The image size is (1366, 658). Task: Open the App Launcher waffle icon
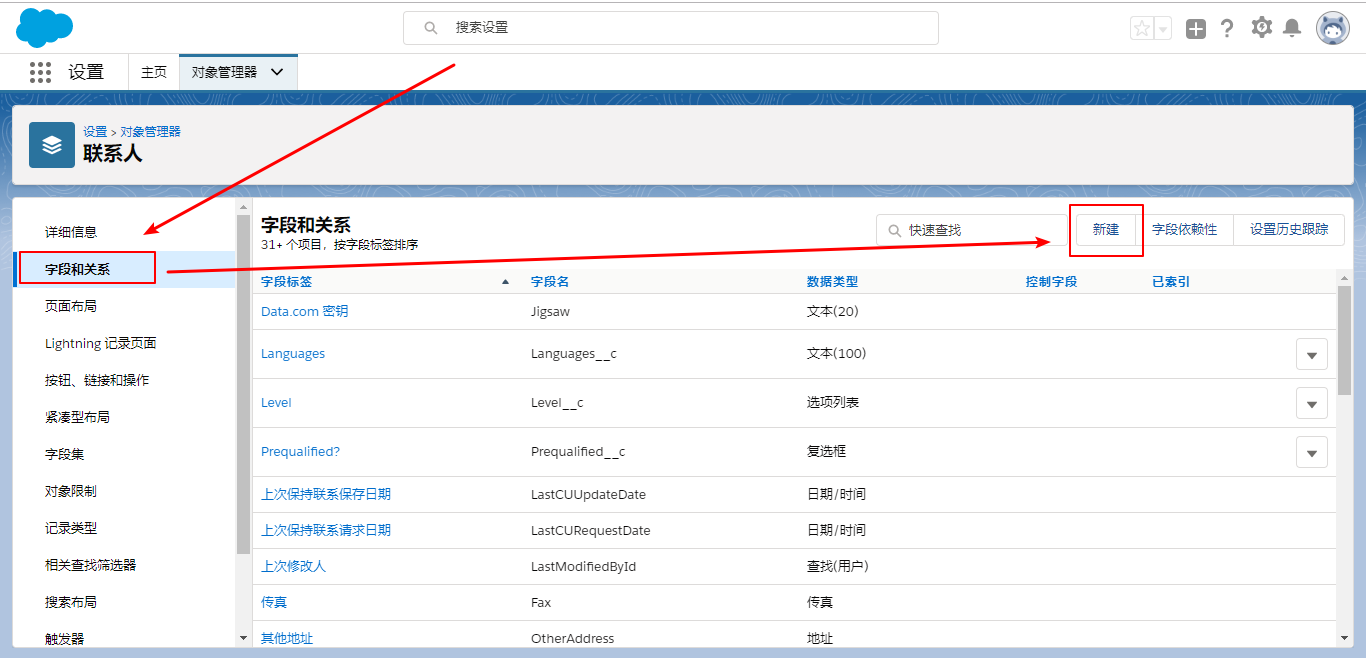click(x=39, y=71)
